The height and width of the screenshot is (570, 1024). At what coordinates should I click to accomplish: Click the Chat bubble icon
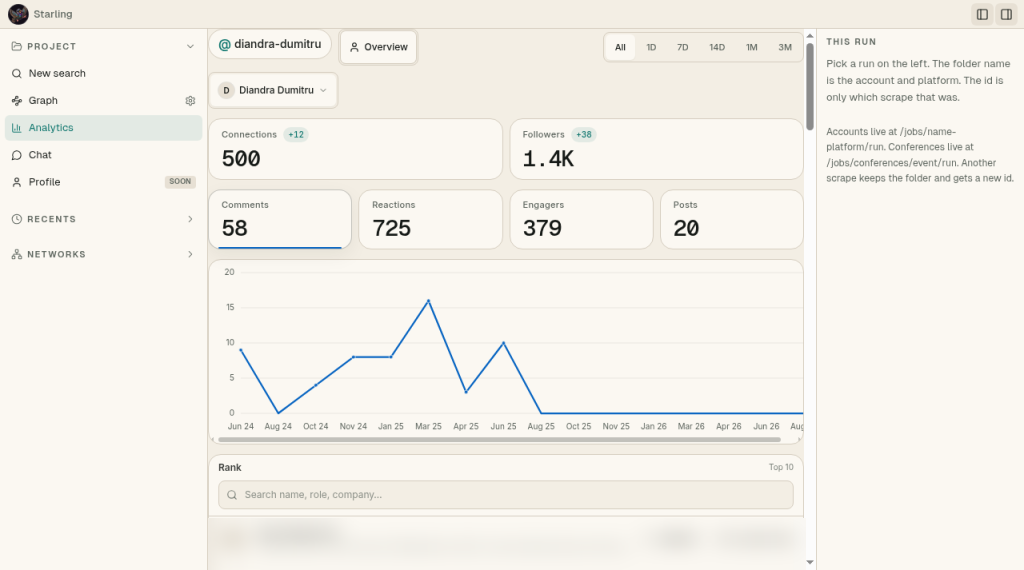(16, 155)
